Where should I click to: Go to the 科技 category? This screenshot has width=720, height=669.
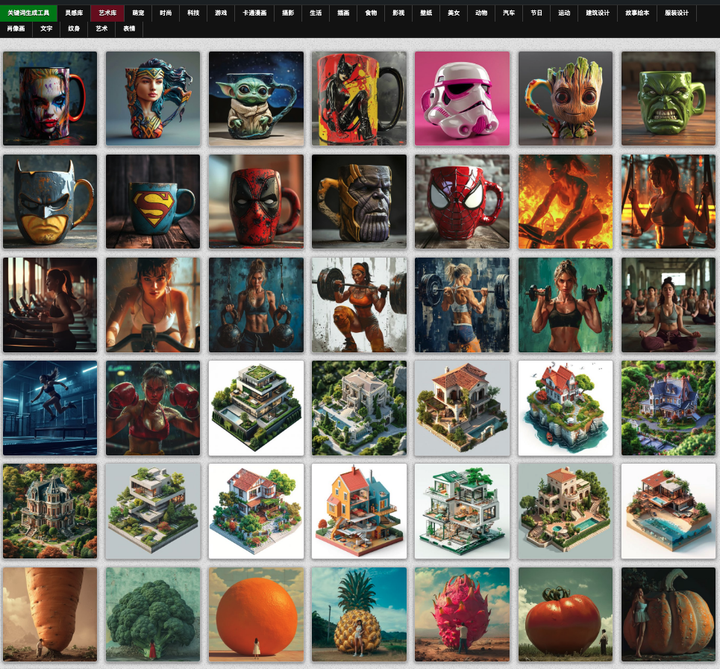coord(193,13)
